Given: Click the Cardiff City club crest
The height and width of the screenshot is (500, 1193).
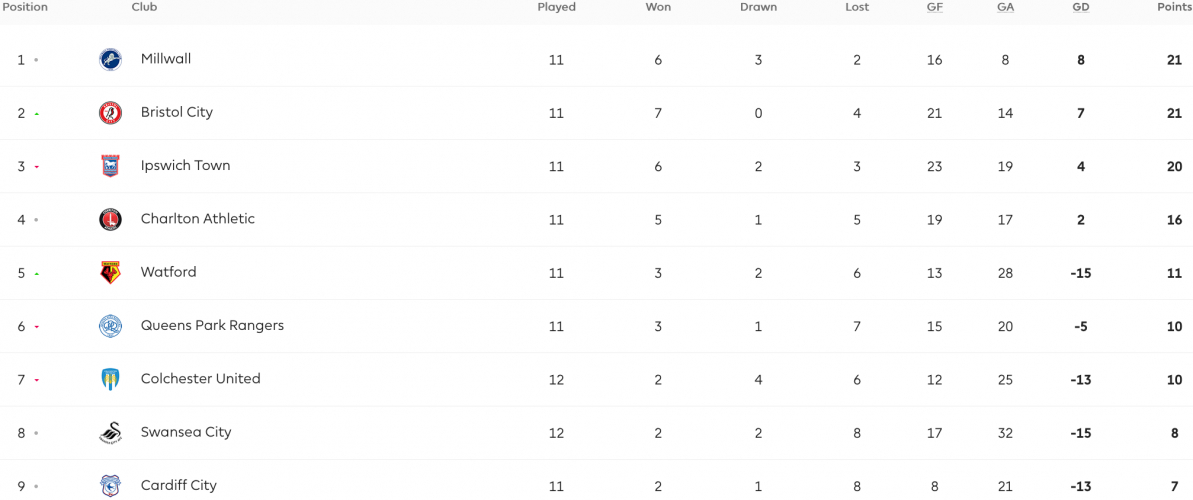Looking at the screenshot, I should click(x=110, y=486).
